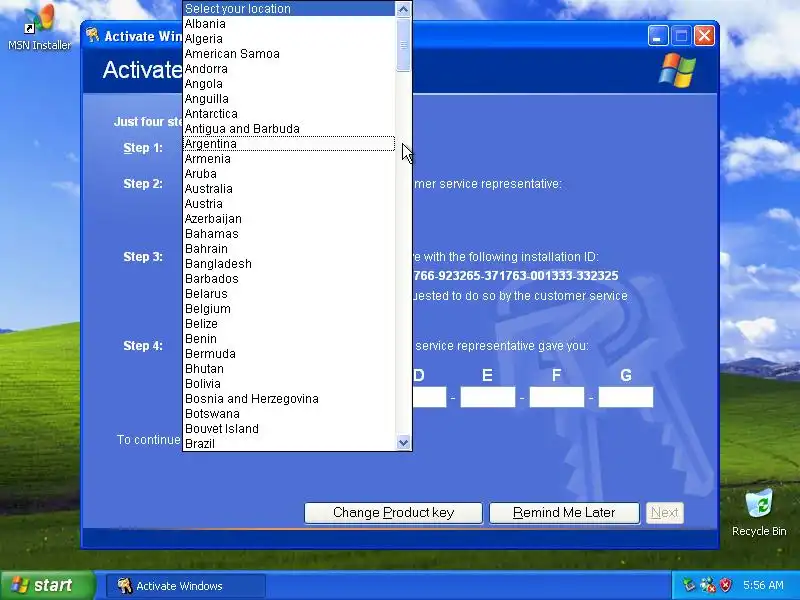Click the list scrollbar up arrow

point(404,9)
